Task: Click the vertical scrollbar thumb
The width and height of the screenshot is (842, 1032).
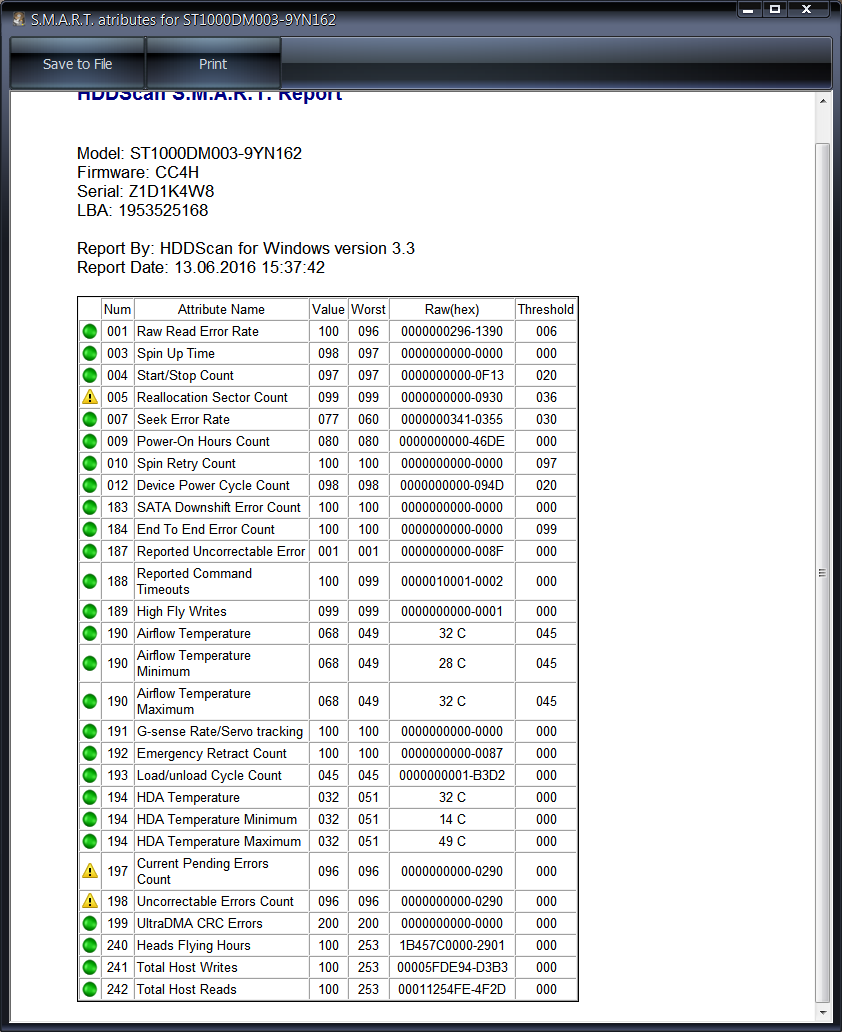Action: 823,573
